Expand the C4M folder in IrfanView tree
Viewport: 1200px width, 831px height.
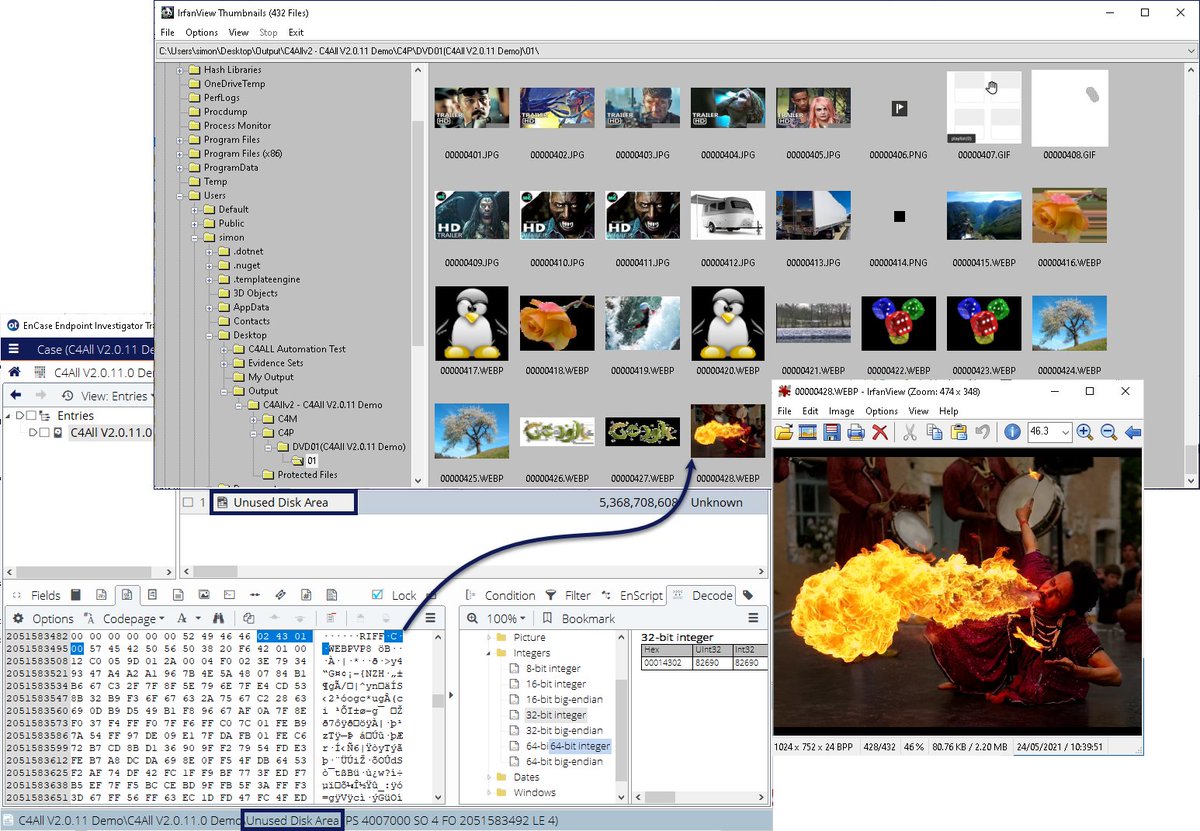pos(254,419)
